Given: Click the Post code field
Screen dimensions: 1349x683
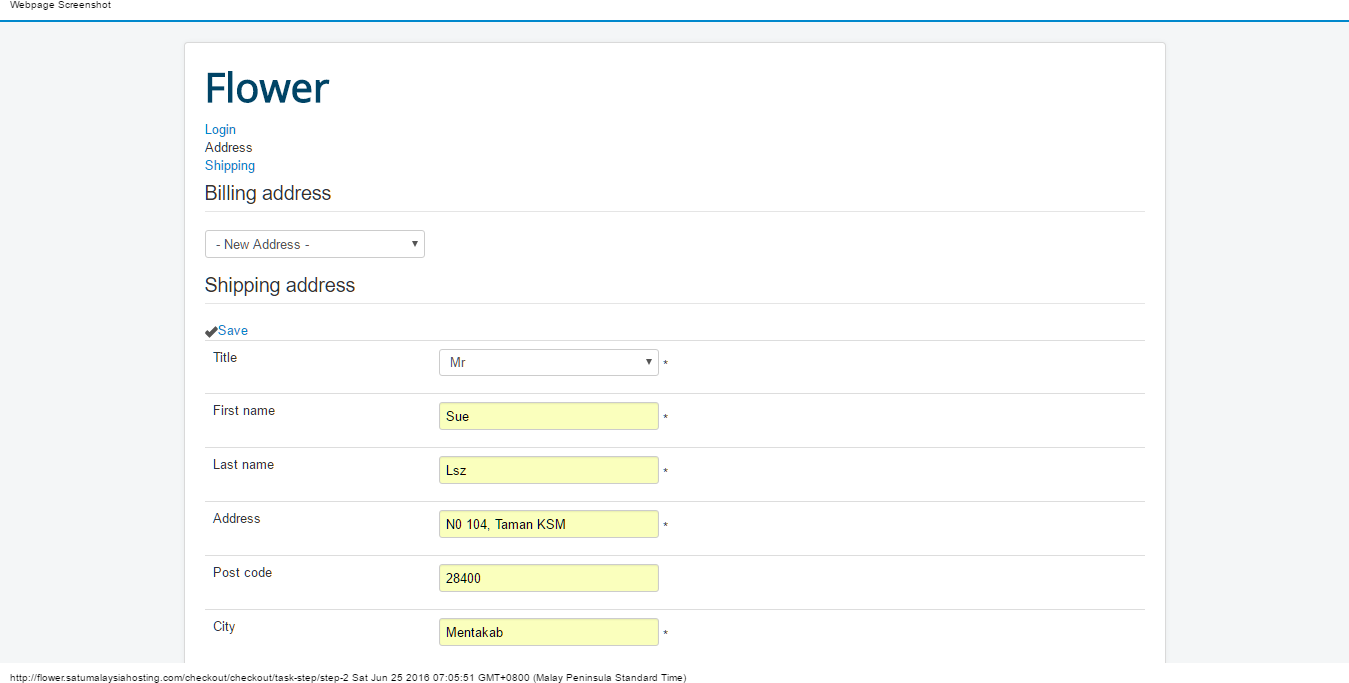Looking at the screenshot, I should (548, 578).
